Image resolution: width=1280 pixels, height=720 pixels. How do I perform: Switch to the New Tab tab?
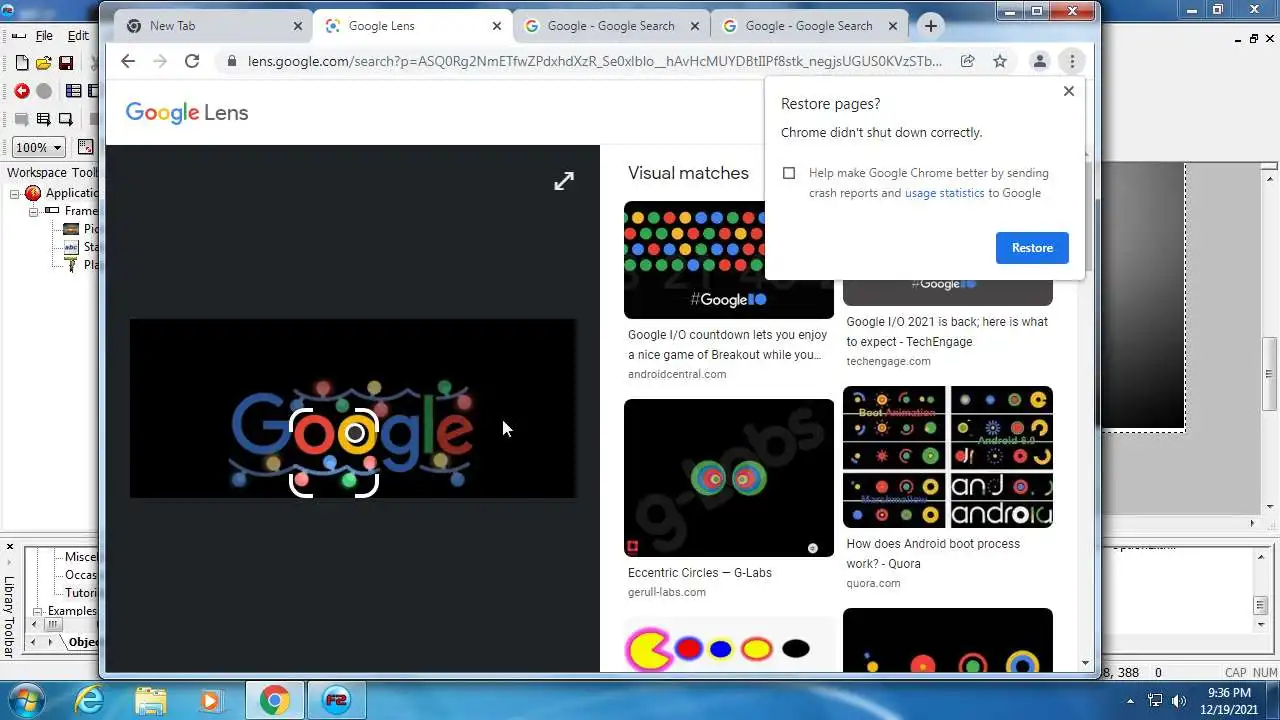click(x=213, y=26)
